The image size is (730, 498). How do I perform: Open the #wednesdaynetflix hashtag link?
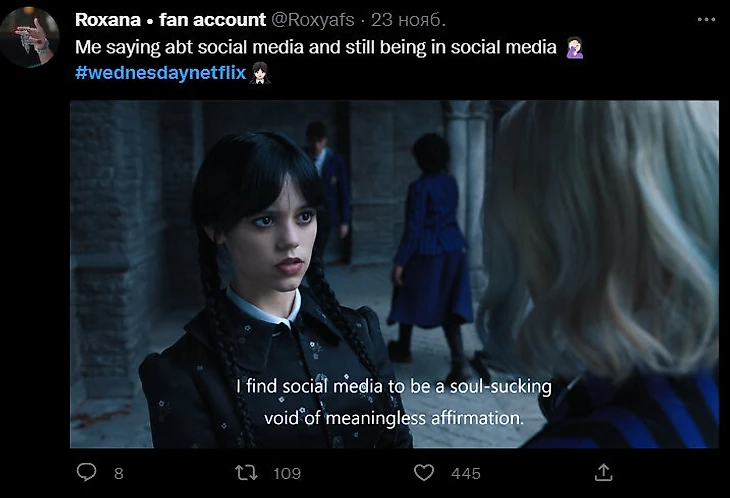pos(160,73)
